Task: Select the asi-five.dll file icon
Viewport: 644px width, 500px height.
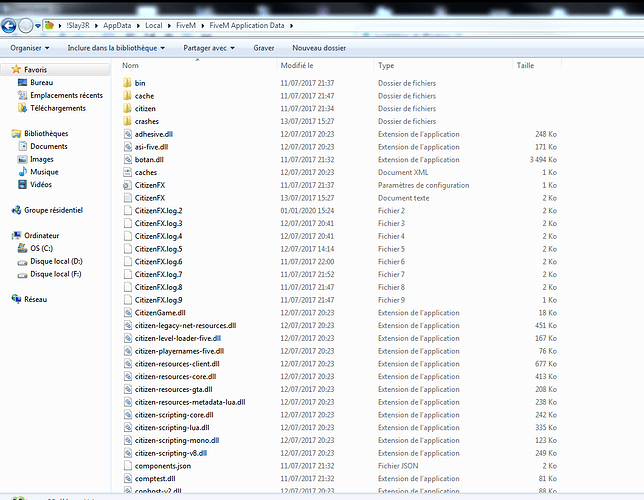Action: tap(128, 147)
